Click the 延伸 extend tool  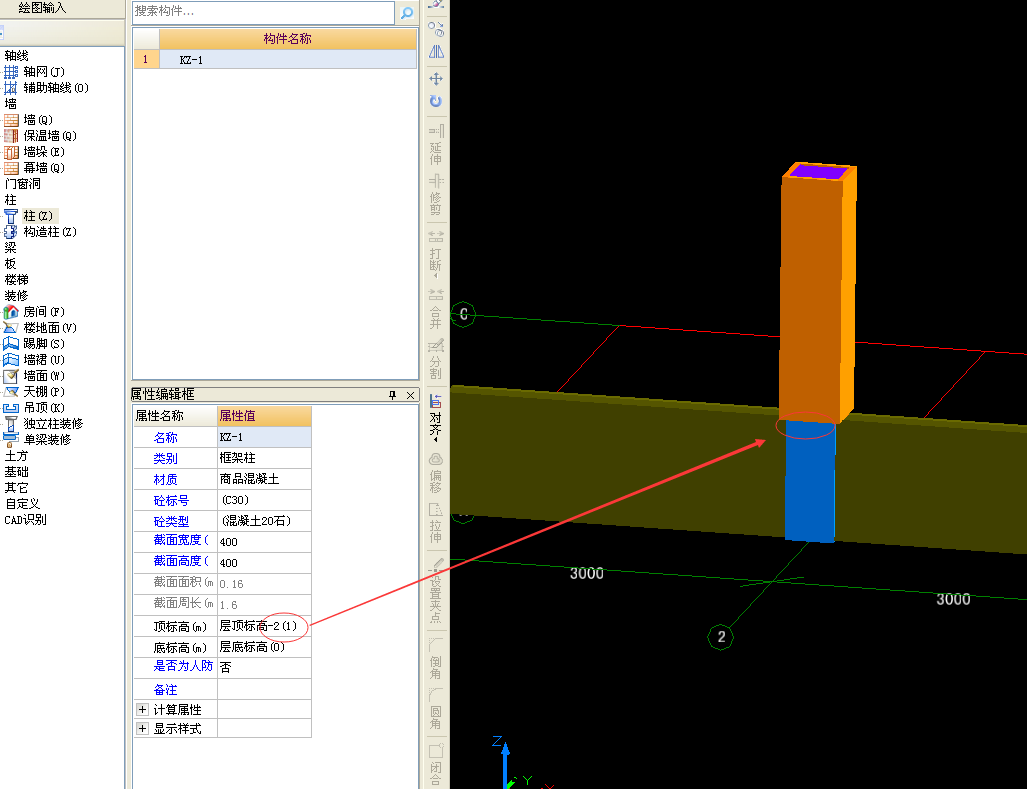(436, 144)
